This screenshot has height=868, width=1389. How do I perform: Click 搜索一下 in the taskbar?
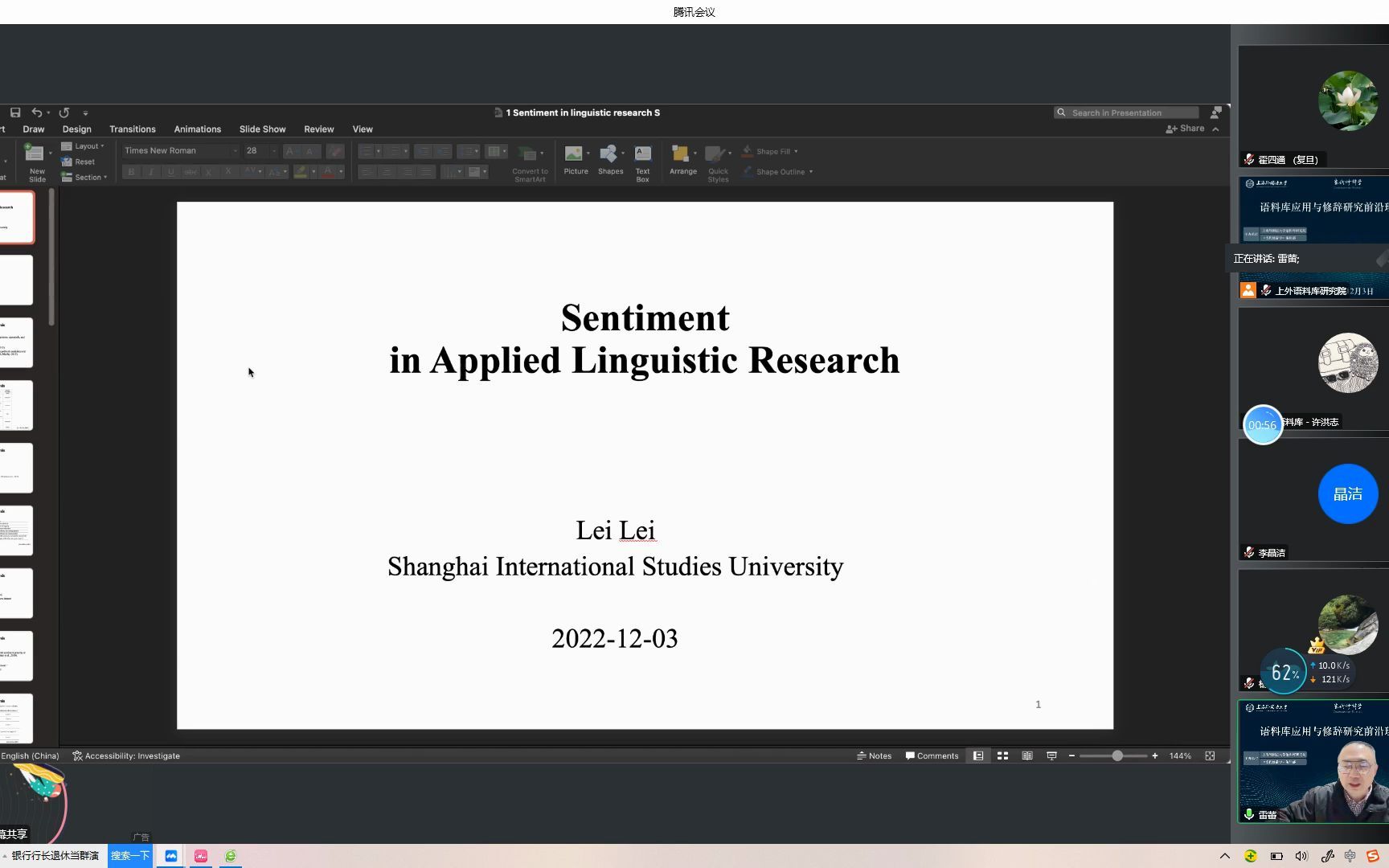click(x=130, y=855)
